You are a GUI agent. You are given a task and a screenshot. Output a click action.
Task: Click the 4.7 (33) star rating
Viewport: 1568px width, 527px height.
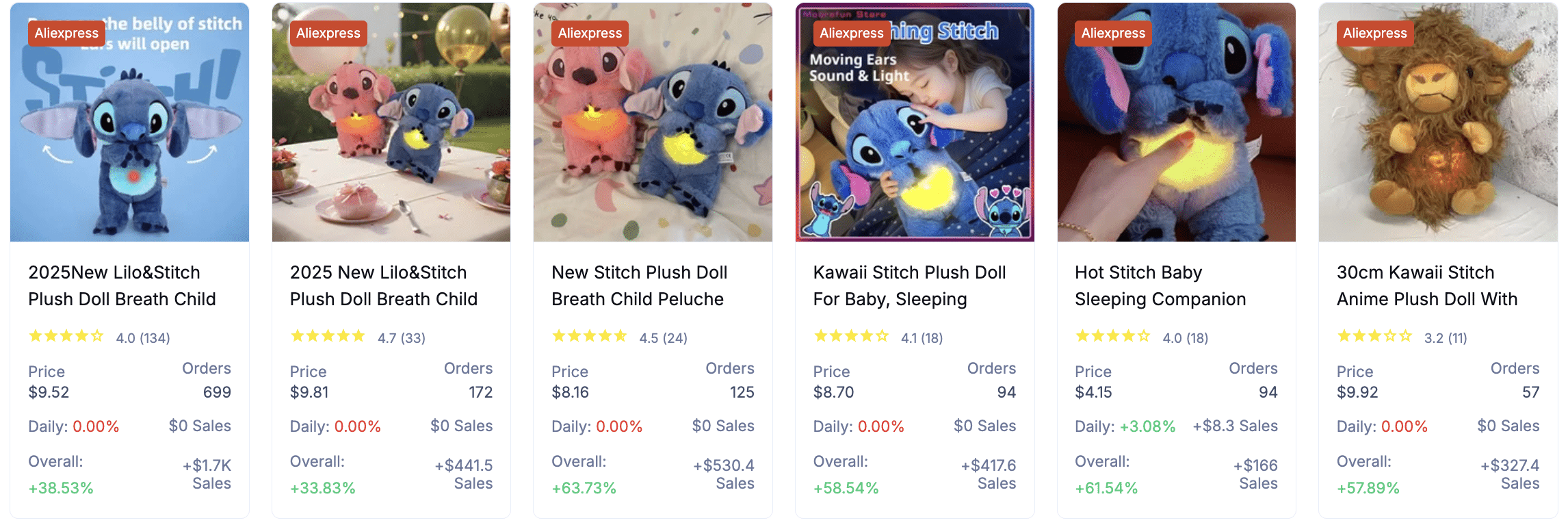pyautogui.click(x=358, y=337)
